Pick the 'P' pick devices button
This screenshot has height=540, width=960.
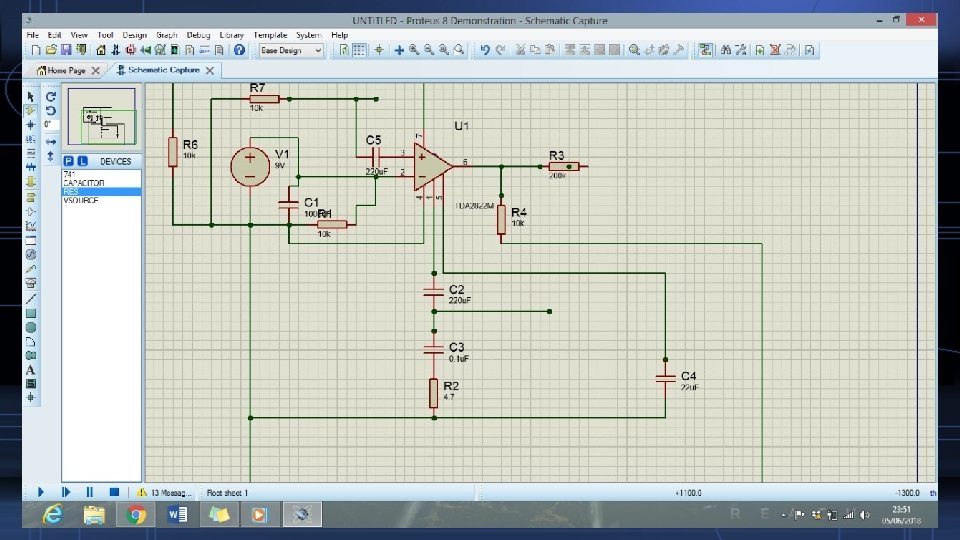[69, 161]
